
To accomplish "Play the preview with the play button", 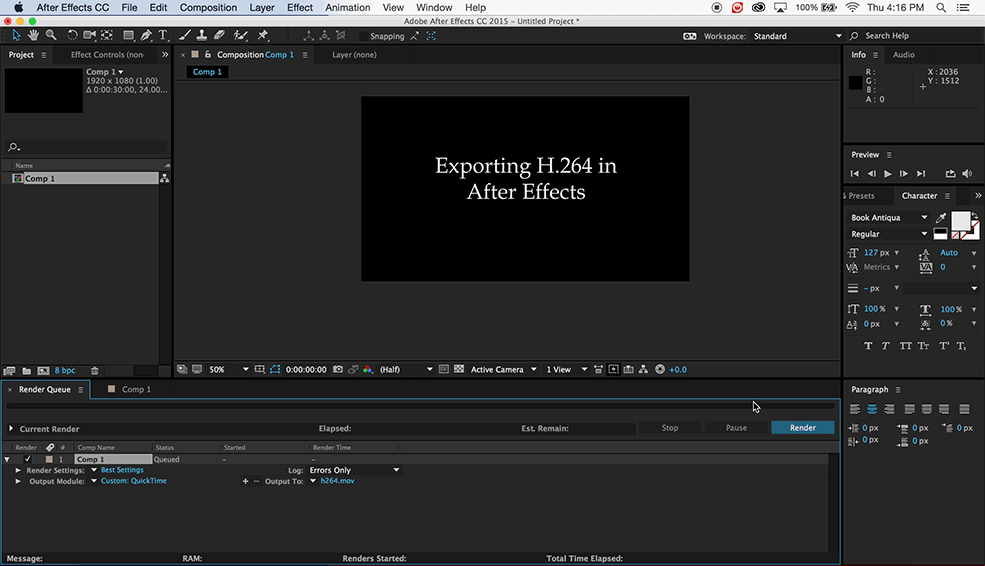I will 887,173.
